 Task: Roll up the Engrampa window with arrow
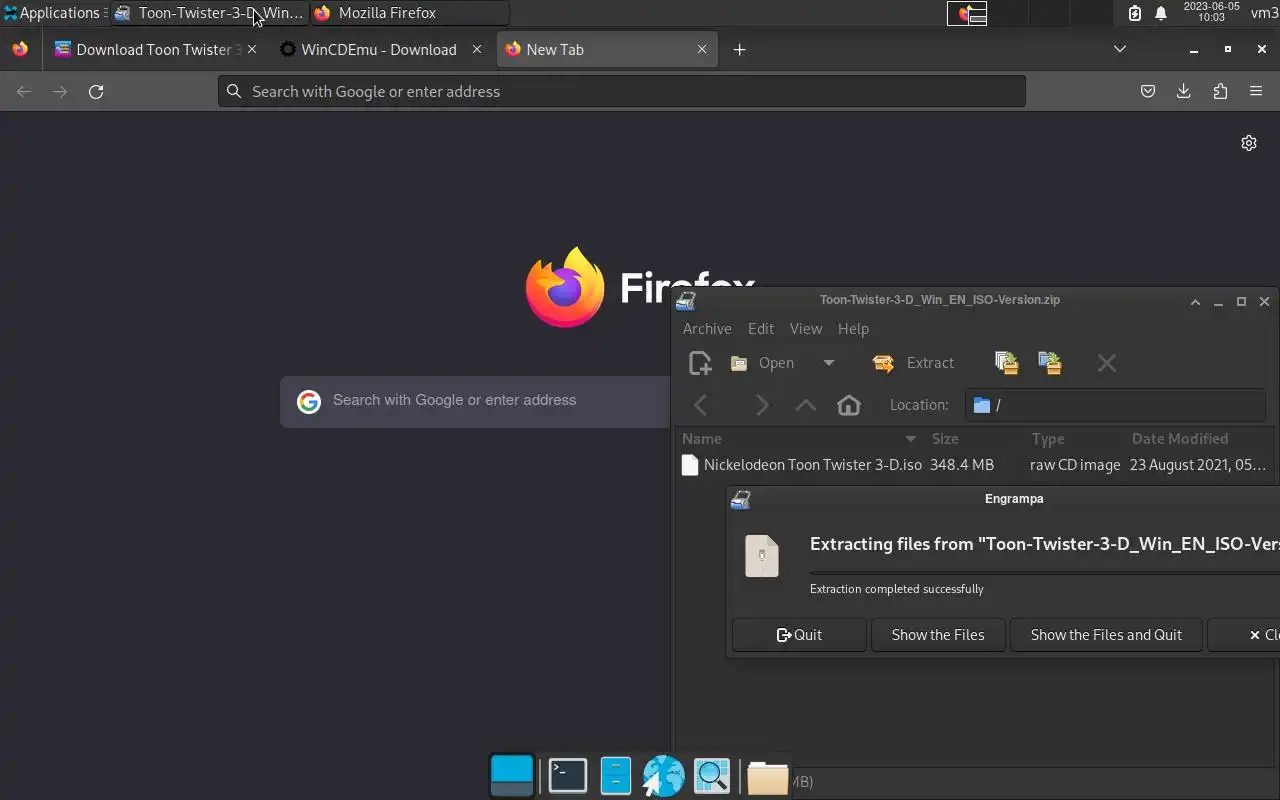click(x=1195, y=301)
